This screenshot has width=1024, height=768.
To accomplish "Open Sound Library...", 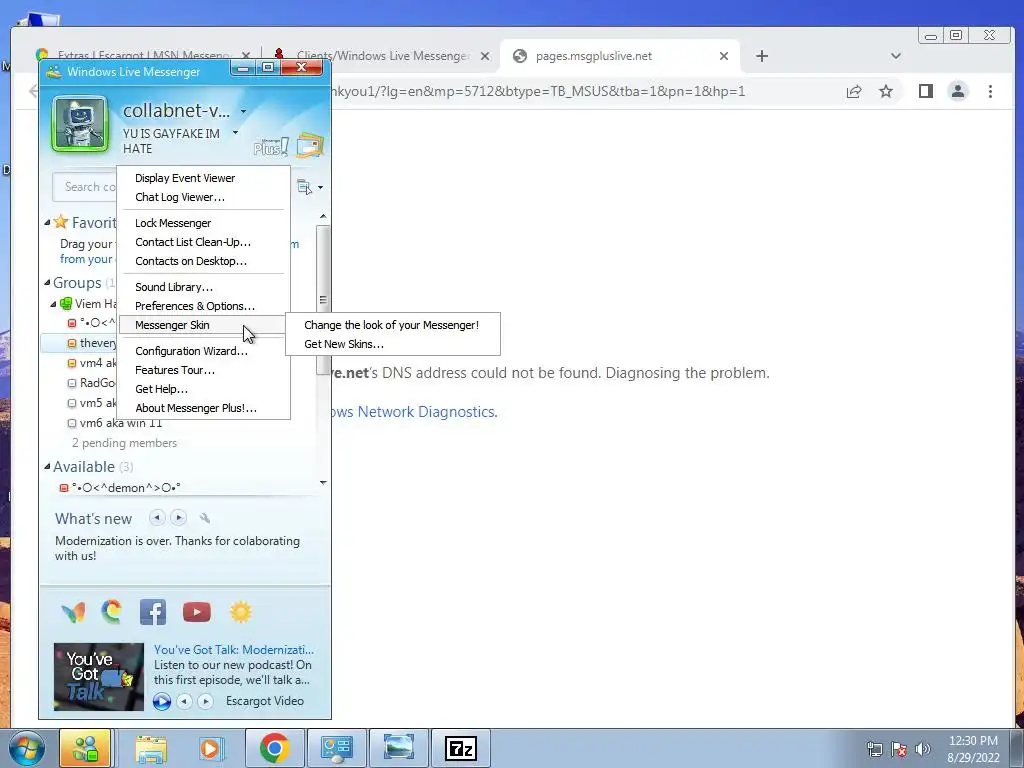I will pyautogui.click(x=203, y=287).
